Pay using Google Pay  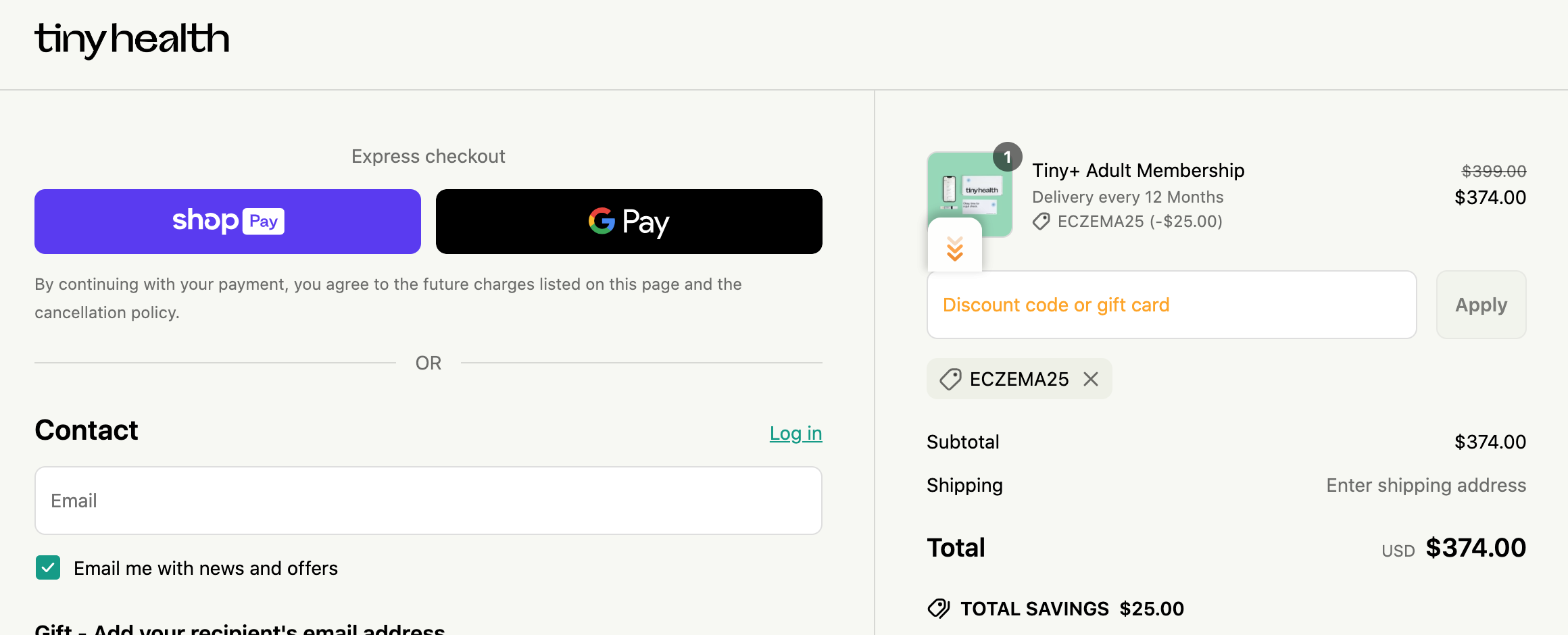click(x=629, y=221)
